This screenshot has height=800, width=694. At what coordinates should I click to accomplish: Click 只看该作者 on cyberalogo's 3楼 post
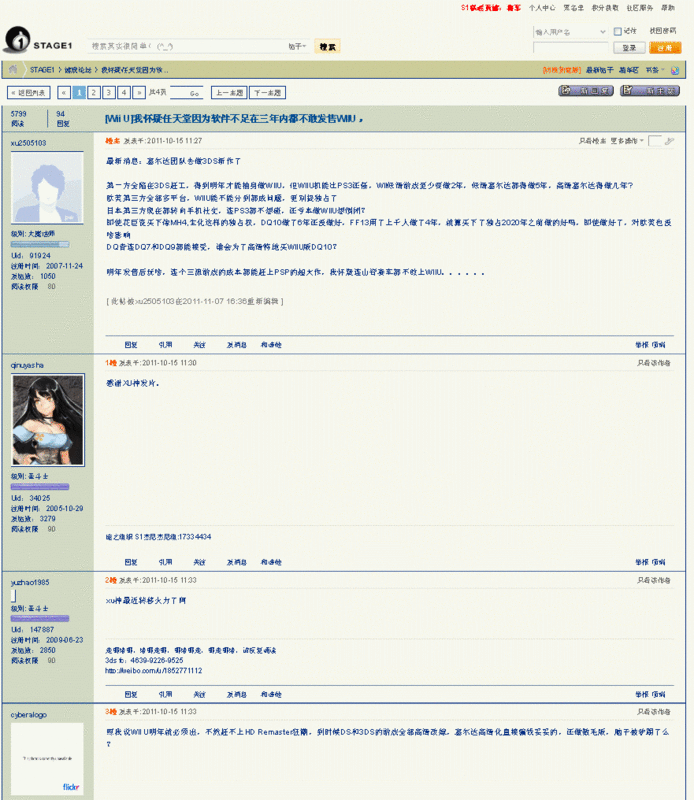(654, 712)
